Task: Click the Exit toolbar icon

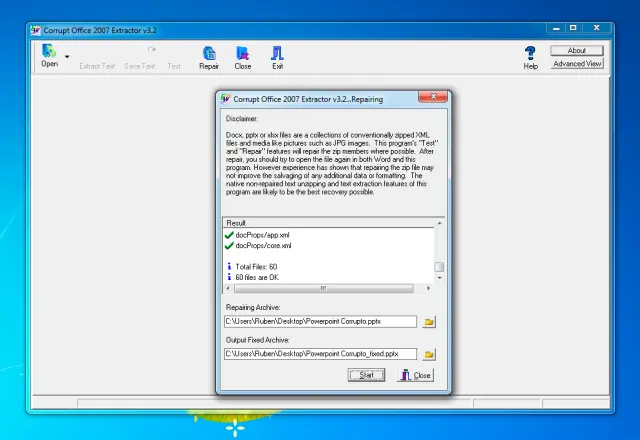Action: [x=277, y=56]
